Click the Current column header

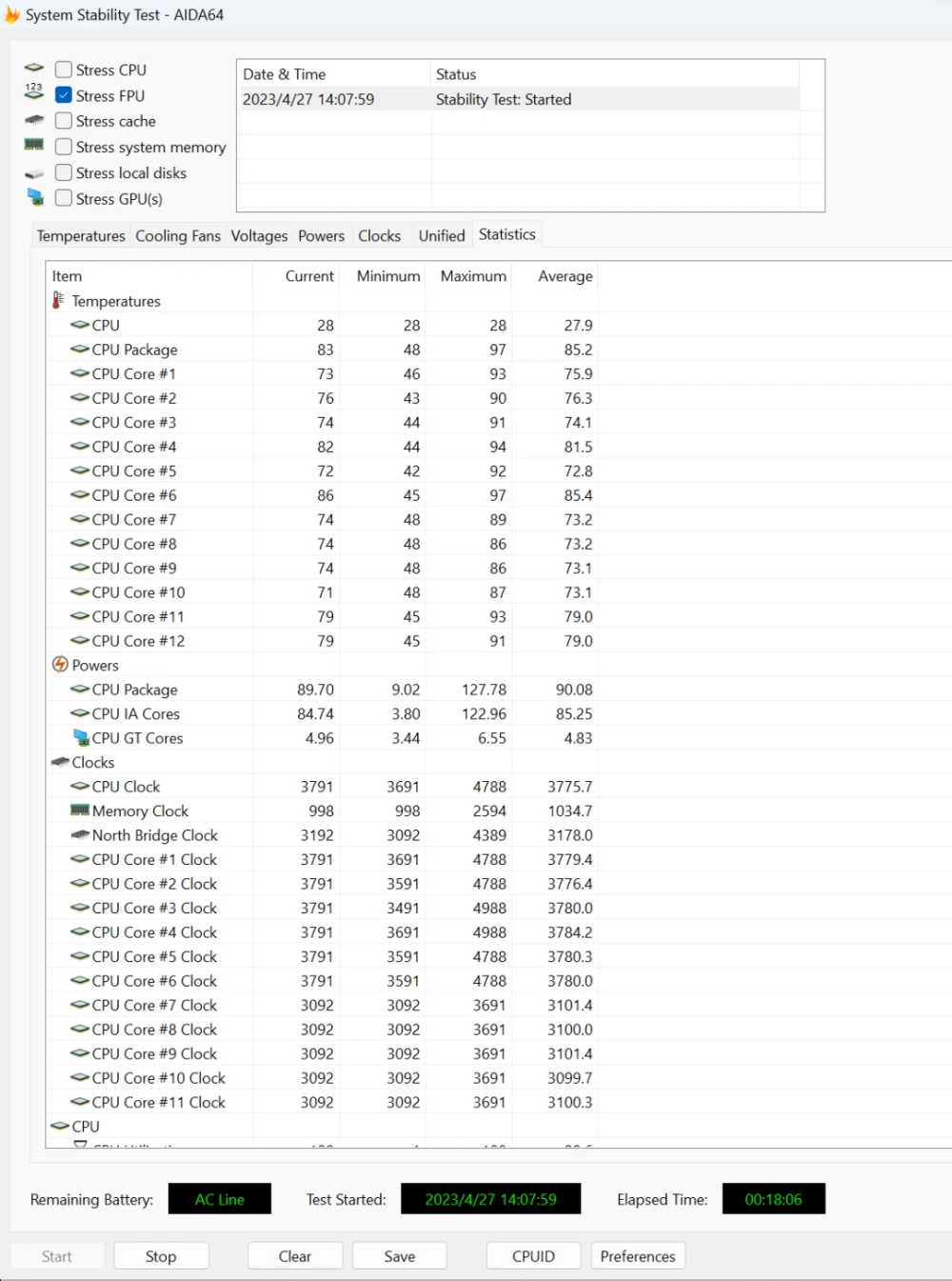pos(296,276)
